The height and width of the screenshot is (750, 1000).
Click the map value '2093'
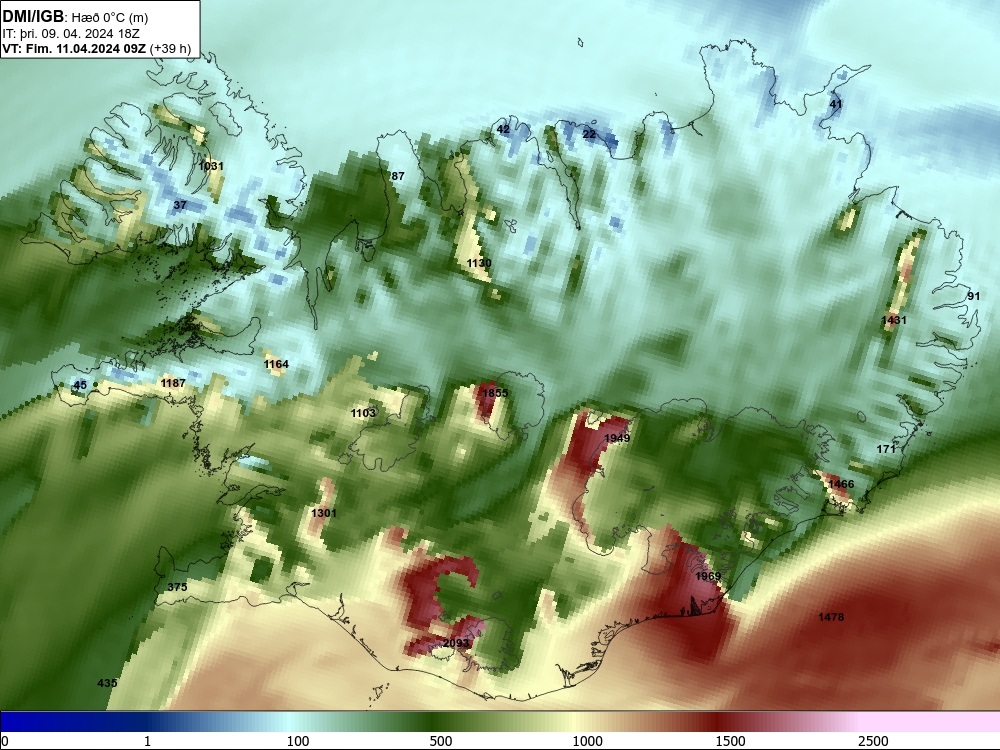pos(456,643)
